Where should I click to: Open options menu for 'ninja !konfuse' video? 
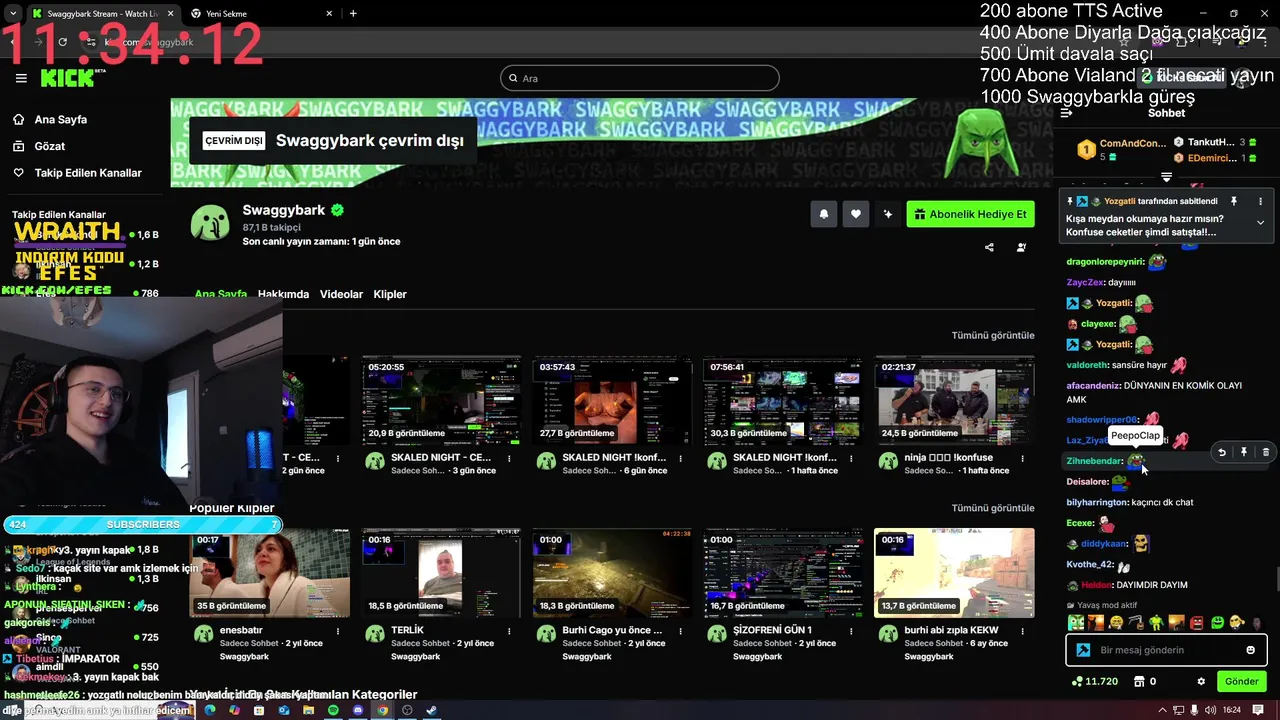coord(1022,458)
